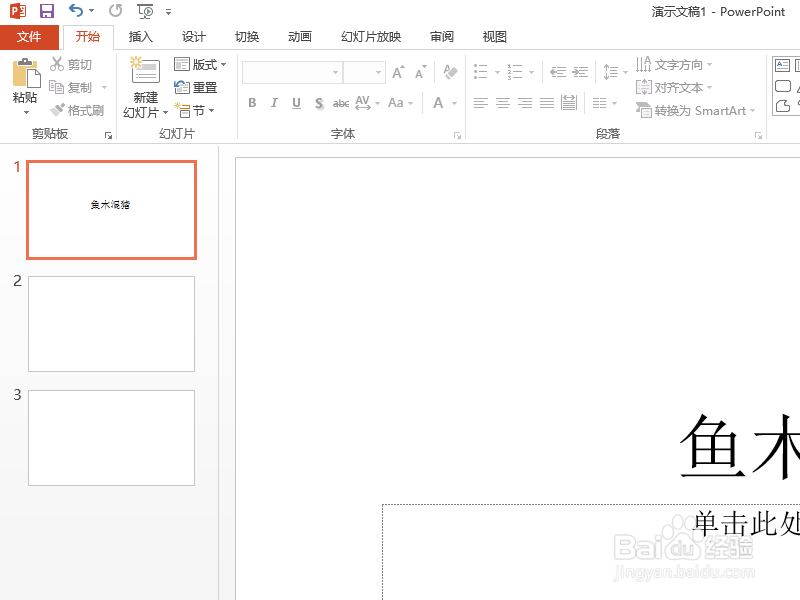The height and width of the screenshot is (600, 800).
Task: Toggle text Shadow formatting
Action: coord(319,104)
